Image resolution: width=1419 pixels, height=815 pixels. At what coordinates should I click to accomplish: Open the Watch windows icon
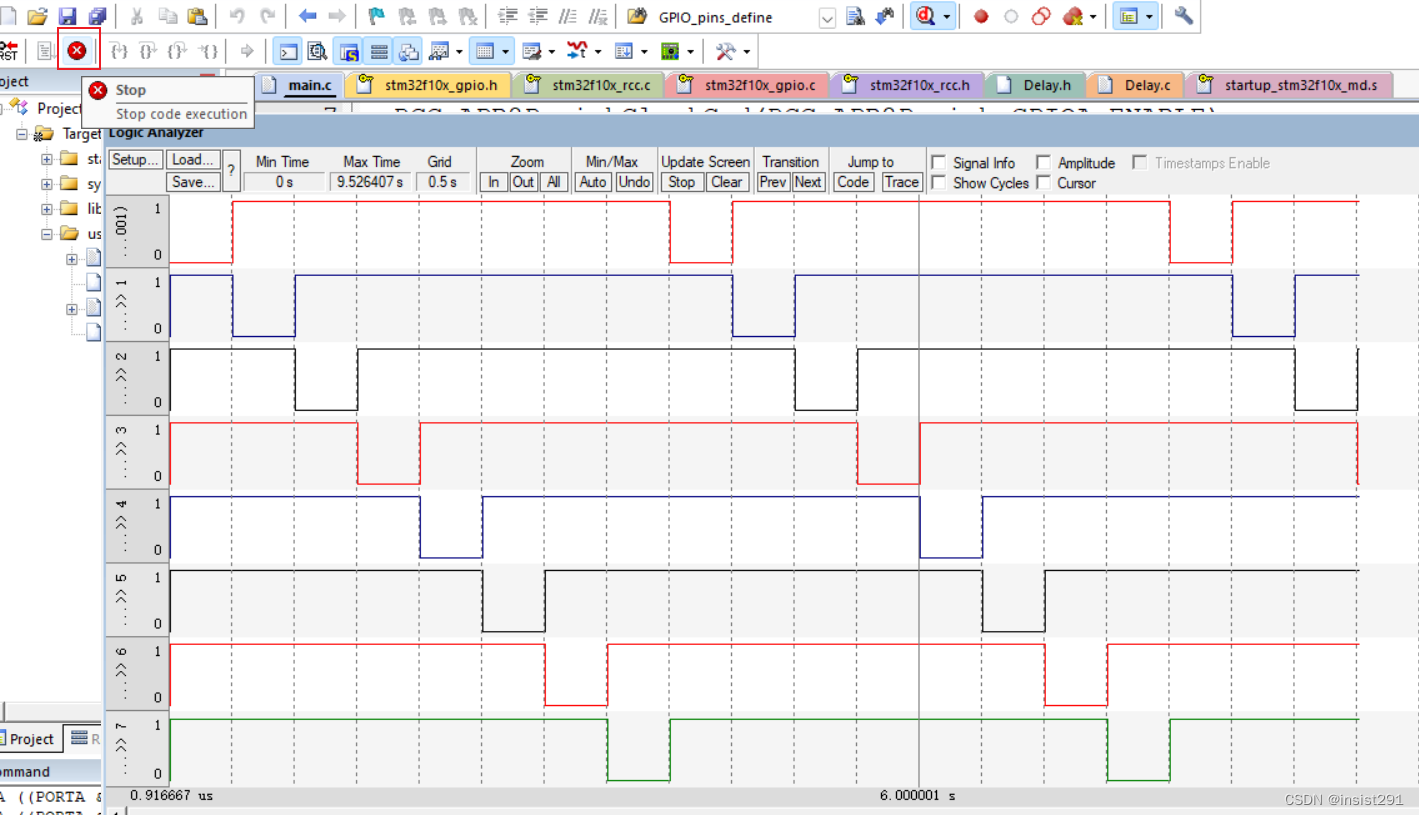click(440, 50)
